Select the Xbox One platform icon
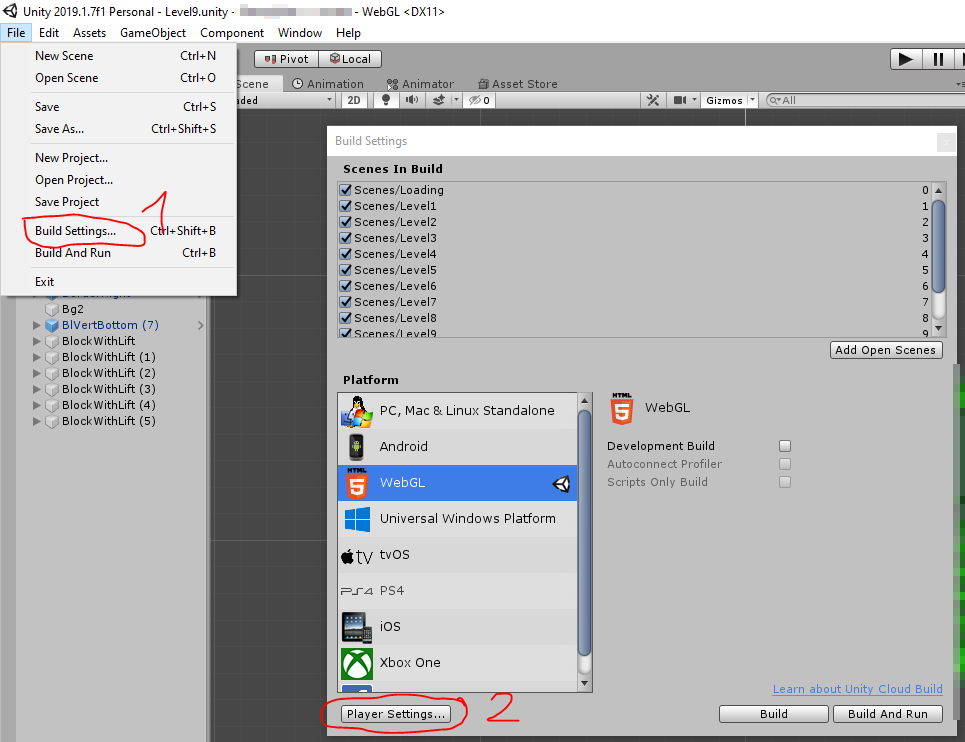Screen dimensions: 965x742 coord(357,664)
